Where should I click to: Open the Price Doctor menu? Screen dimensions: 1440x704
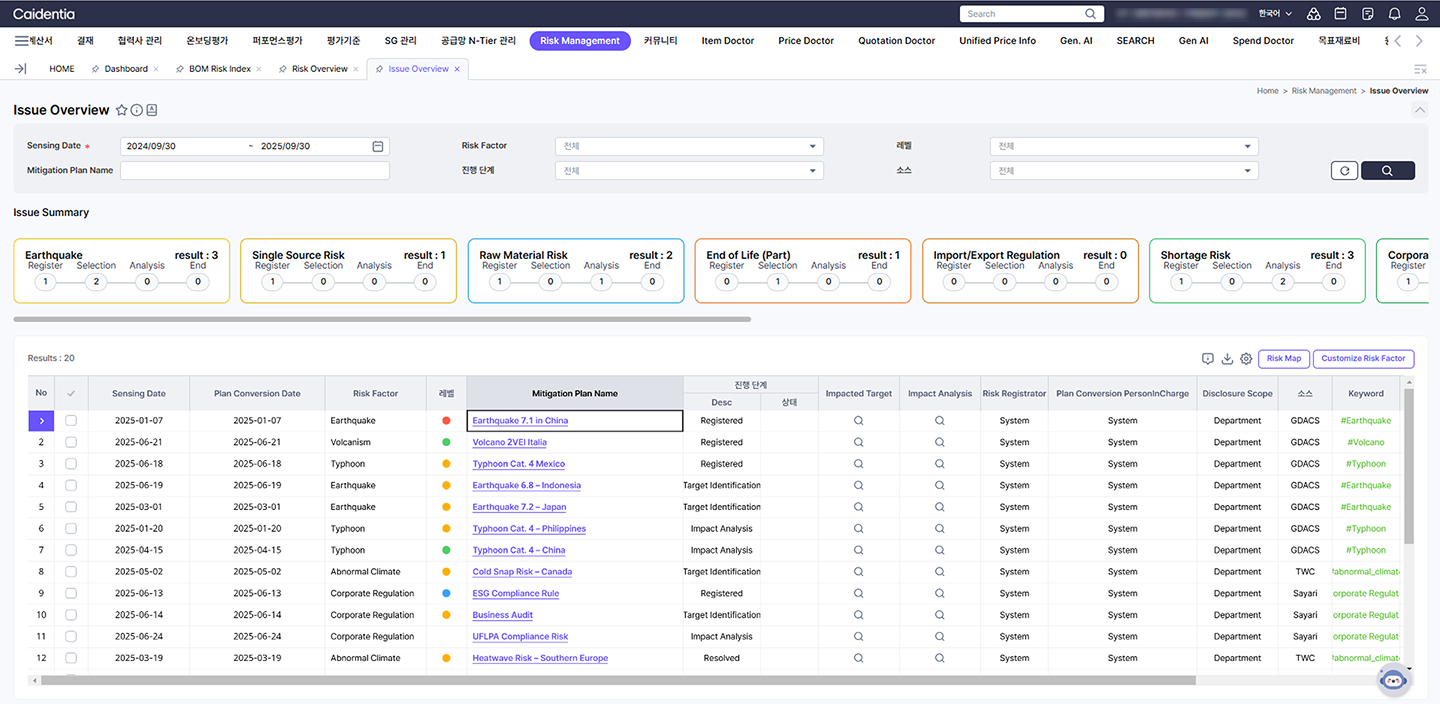point(805,41)
